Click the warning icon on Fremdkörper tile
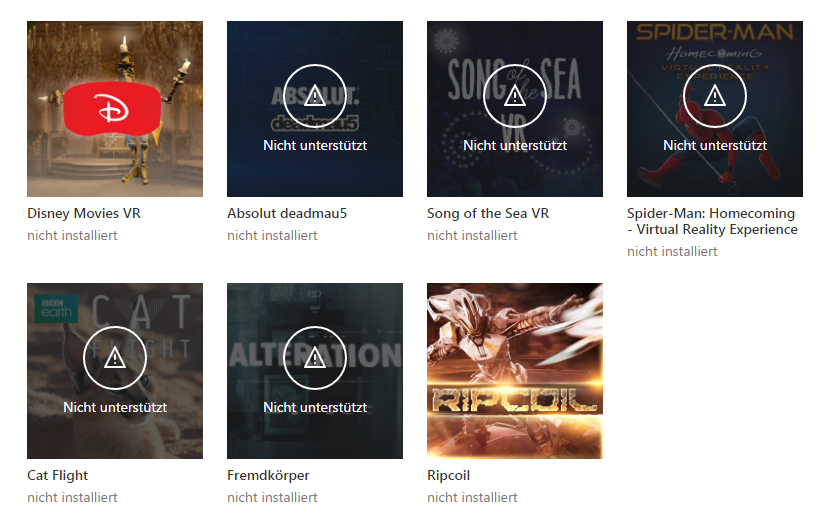Image resolution: width=836 pixels, height=520 pixels. pos(315,358)
